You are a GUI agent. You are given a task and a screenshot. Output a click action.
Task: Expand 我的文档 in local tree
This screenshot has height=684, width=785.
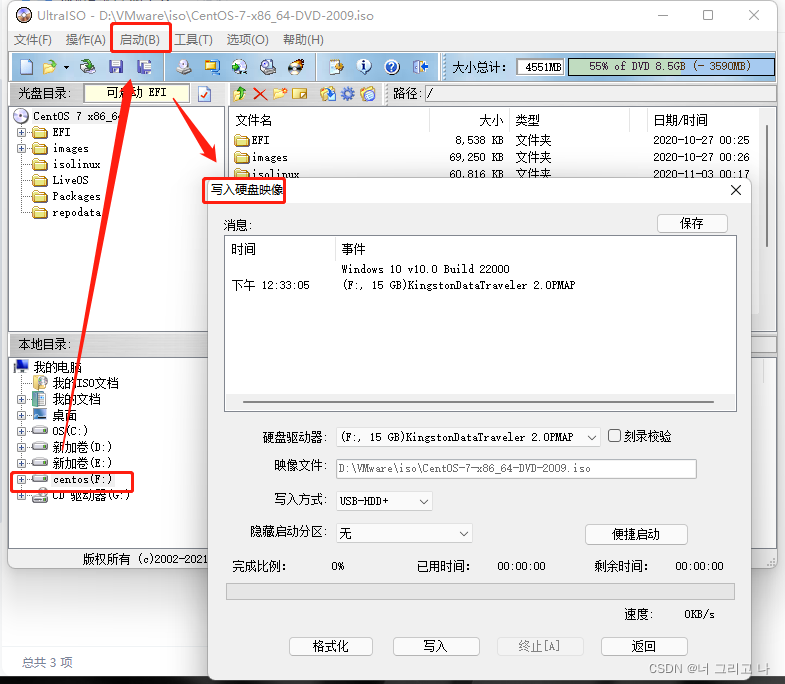[22, 399]
